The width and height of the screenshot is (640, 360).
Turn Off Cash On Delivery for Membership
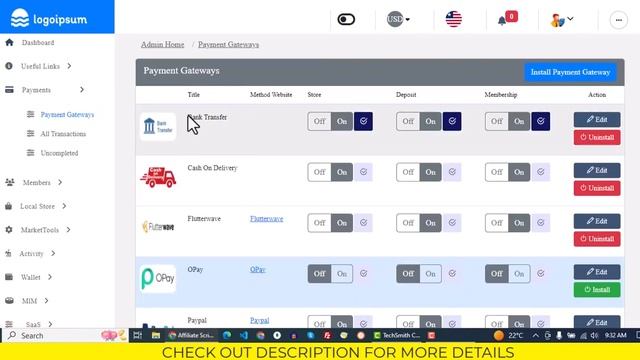496,172
